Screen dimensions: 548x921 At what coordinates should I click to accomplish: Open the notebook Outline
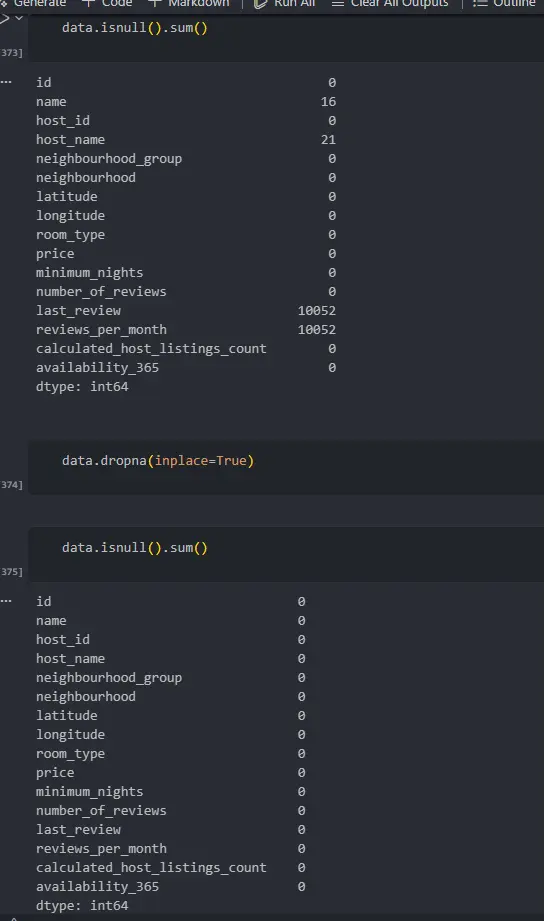505,4
